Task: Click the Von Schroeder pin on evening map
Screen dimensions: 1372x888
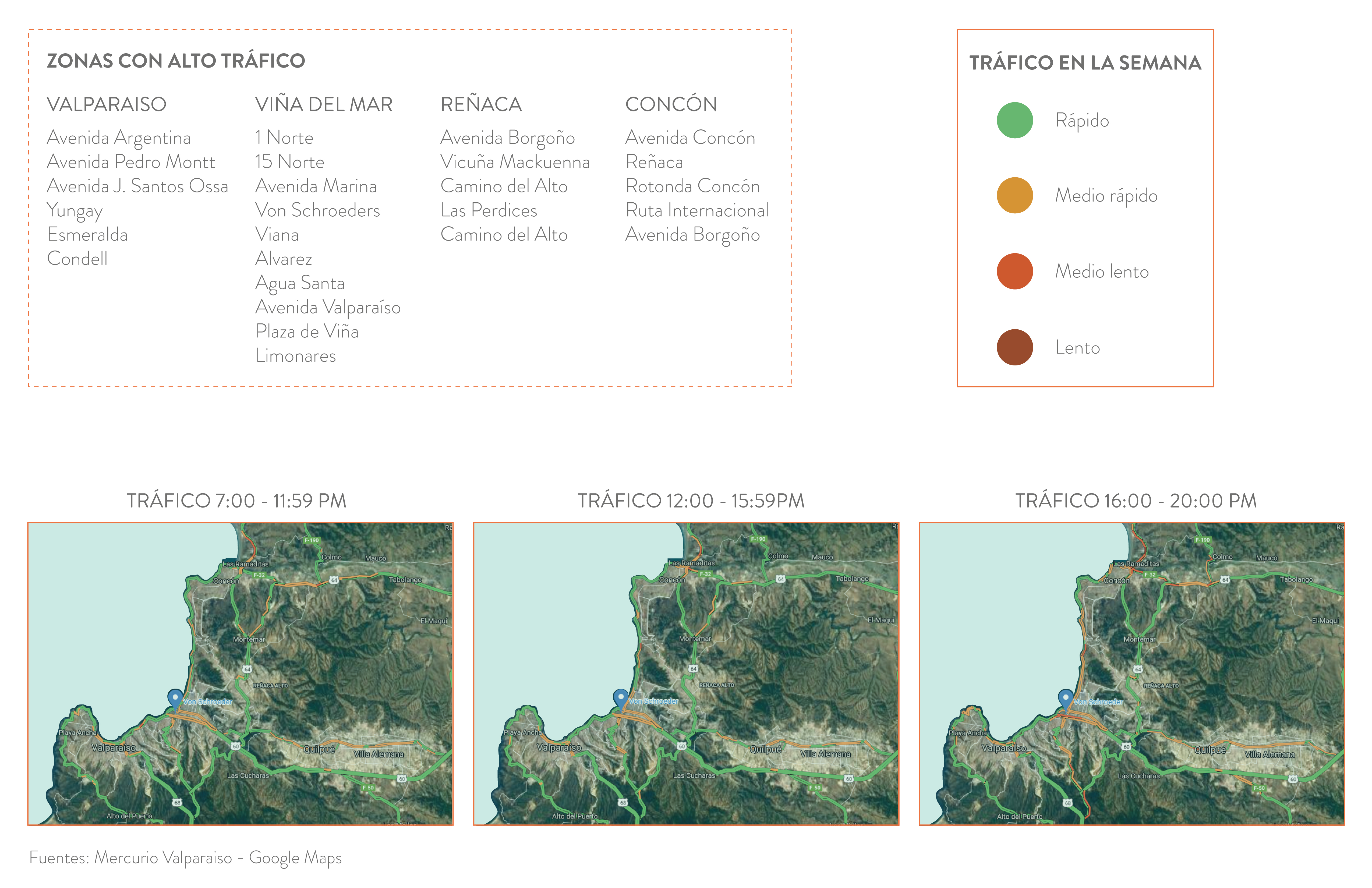Action: (1065, 698)
